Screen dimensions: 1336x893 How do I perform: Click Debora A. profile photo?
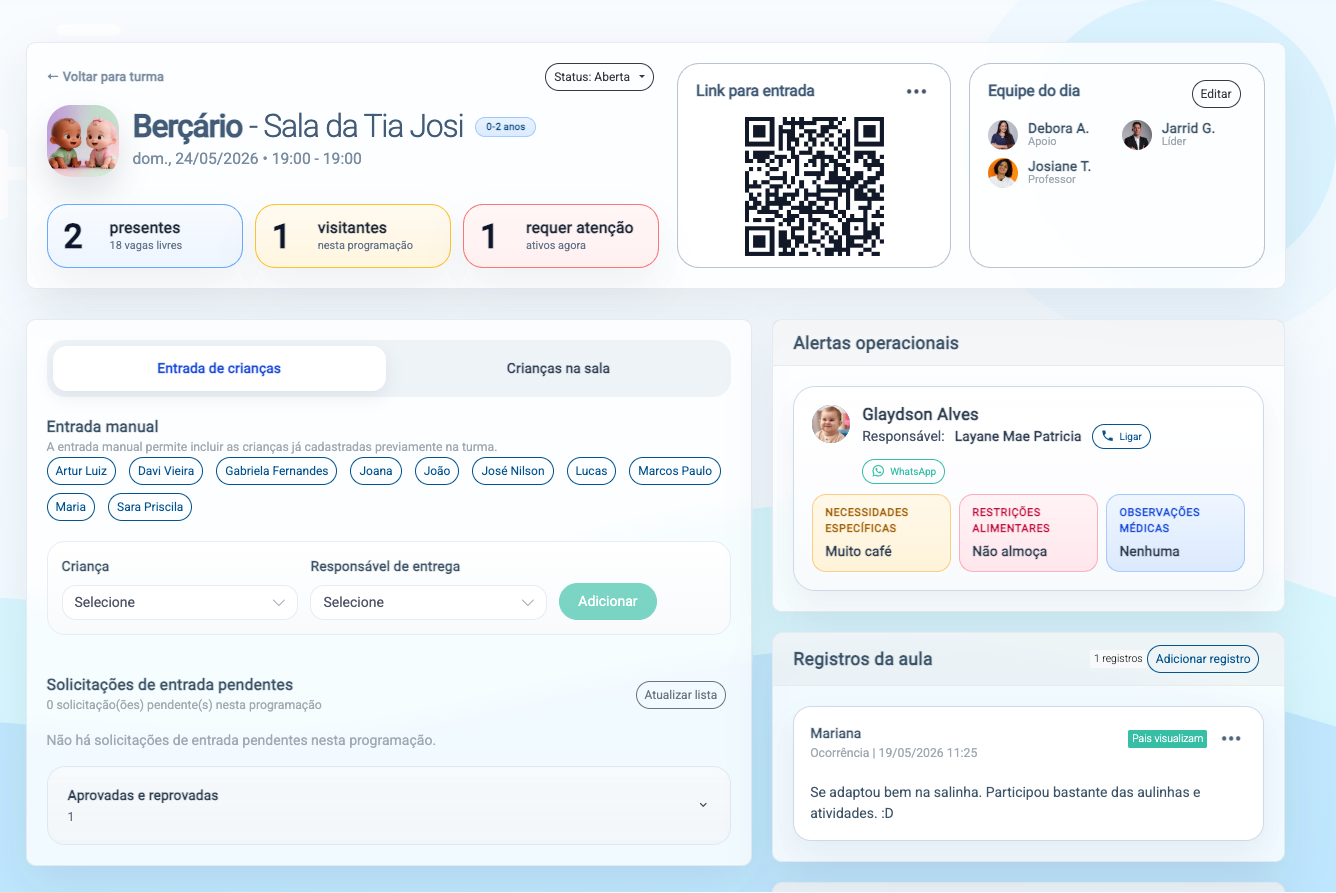[x=1003, y=135]
